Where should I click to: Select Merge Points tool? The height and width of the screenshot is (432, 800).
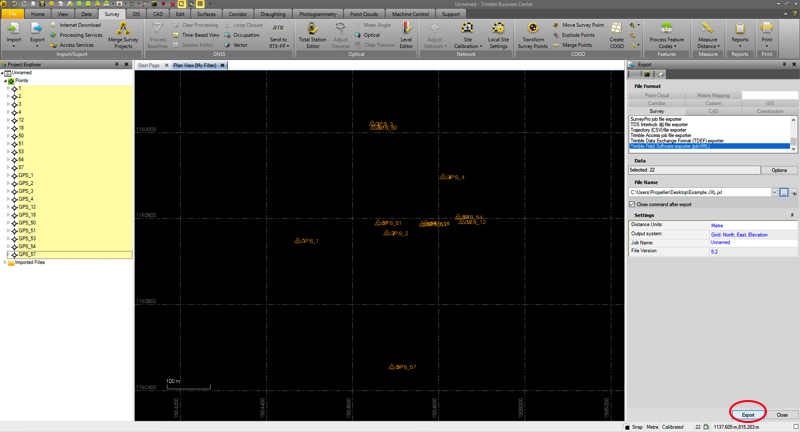pos(572,45)
